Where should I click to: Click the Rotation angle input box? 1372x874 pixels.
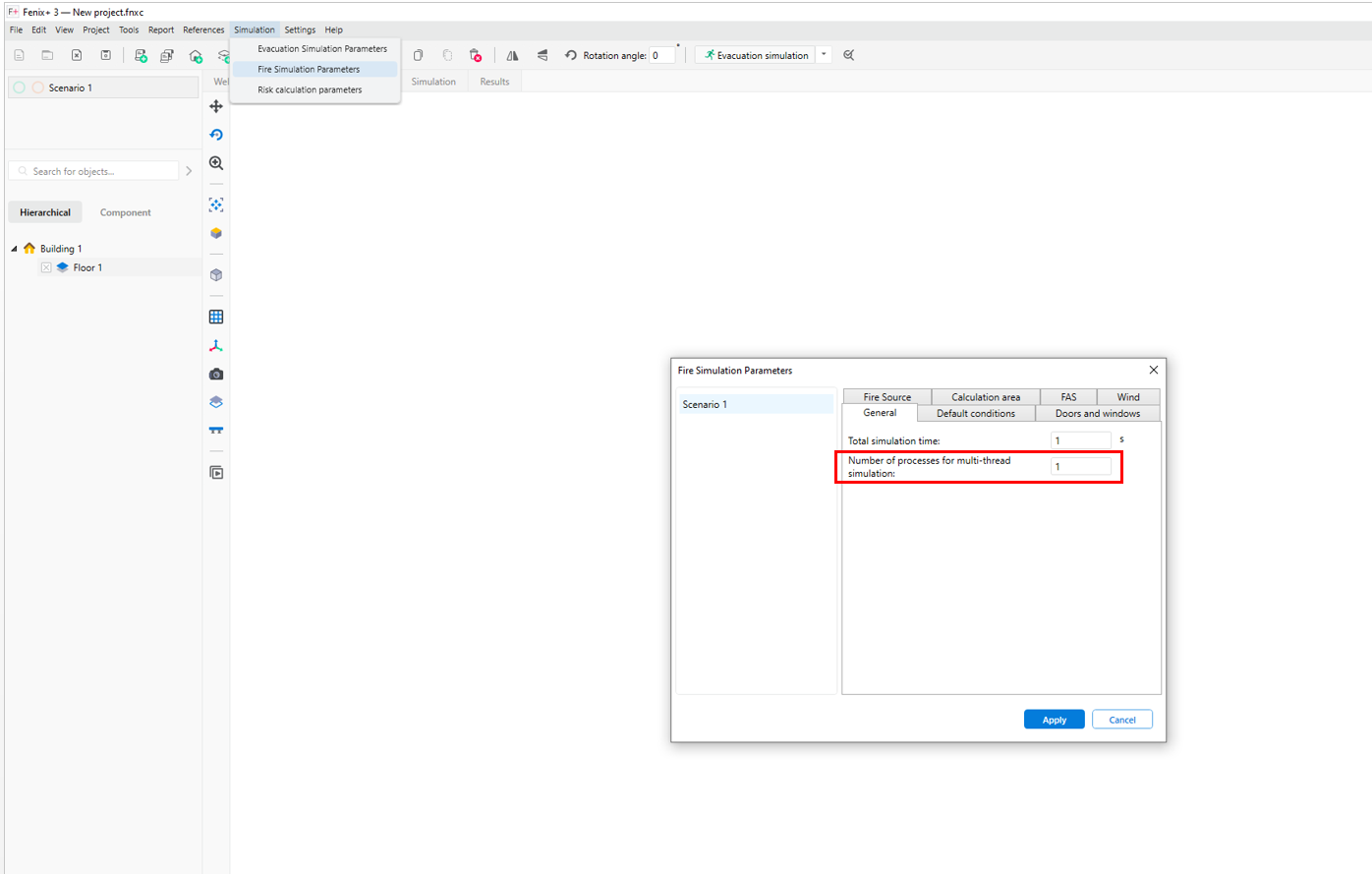pyautogui.click(x=661, y=56)
